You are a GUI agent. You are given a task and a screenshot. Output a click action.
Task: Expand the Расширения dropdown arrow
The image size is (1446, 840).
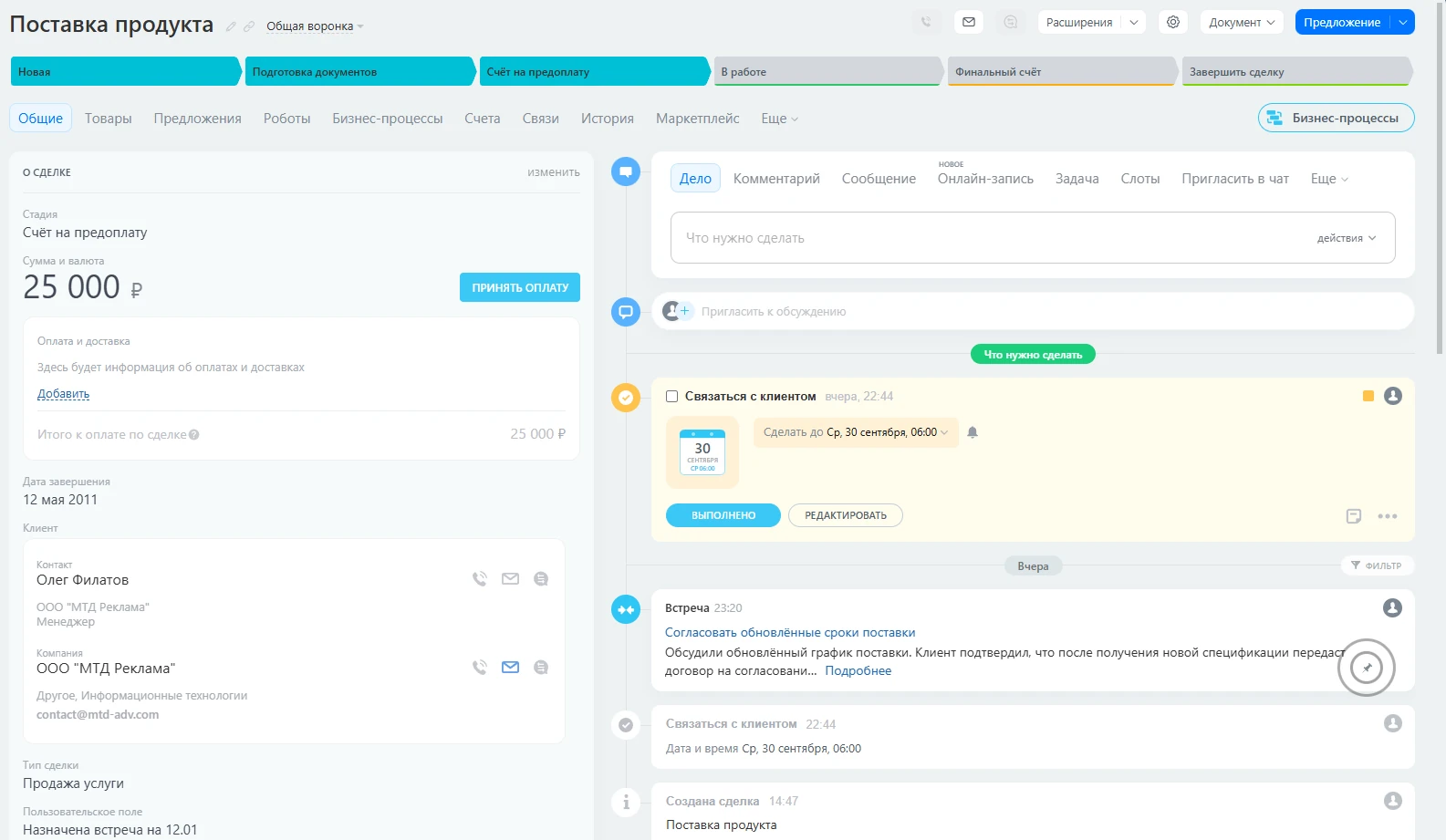1134,22
